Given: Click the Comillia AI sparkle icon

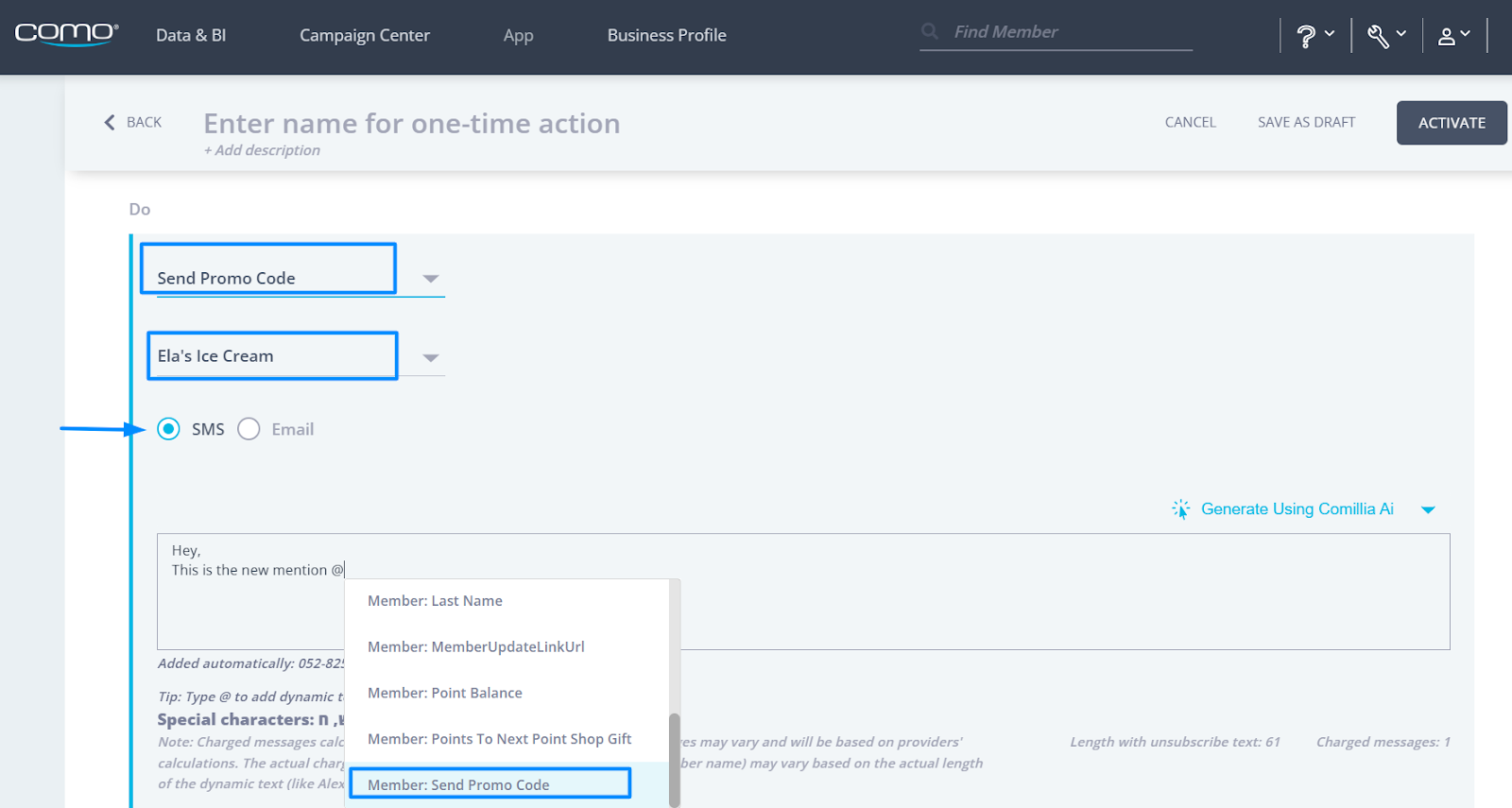Looking at the screenshot, I should [x=1180, y=509].
